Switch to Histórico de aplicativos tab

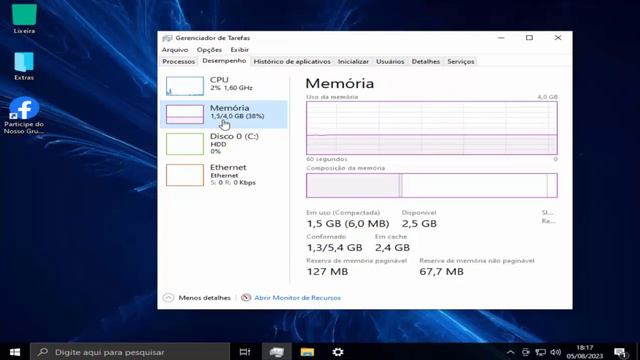coord(292,62)
